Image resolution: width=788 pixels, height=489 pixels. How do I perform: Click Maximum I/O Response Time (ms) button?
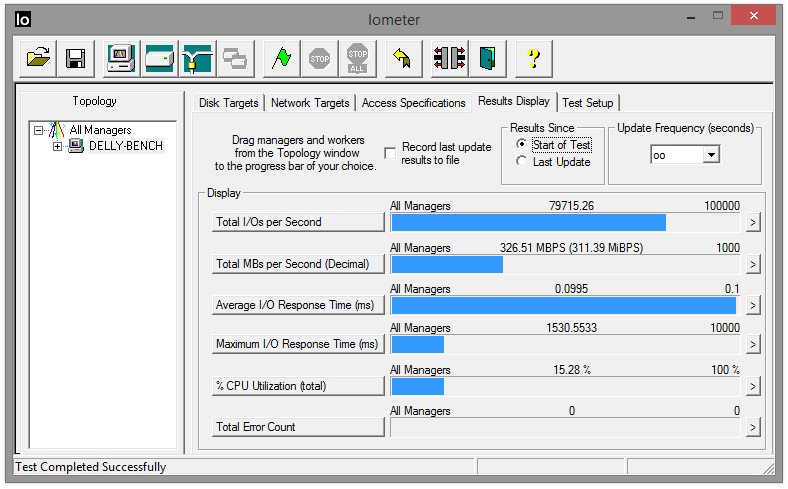click(x=298, y=344)
